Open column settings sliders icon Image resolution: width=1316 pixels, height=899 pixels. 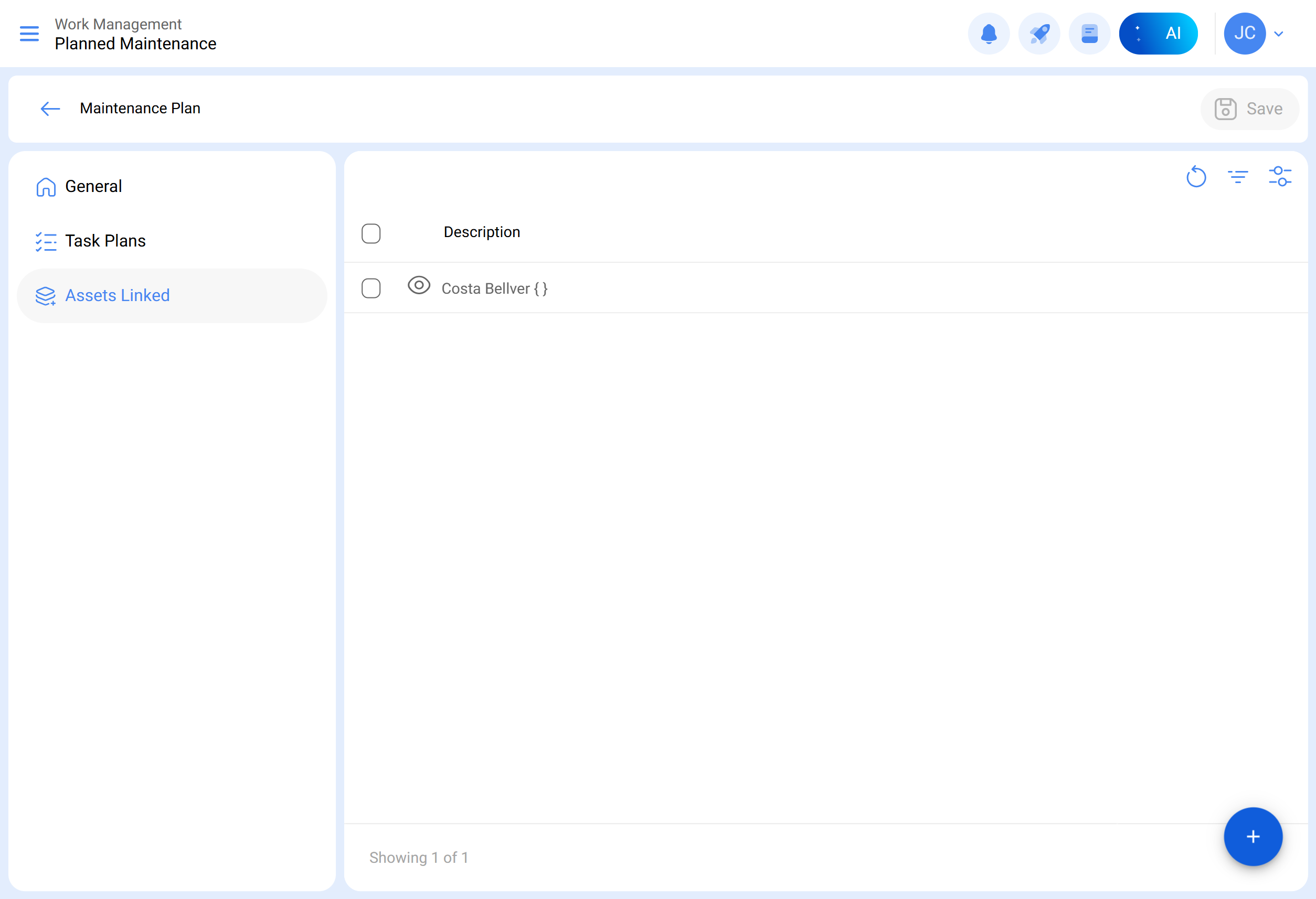[1280, 177]
